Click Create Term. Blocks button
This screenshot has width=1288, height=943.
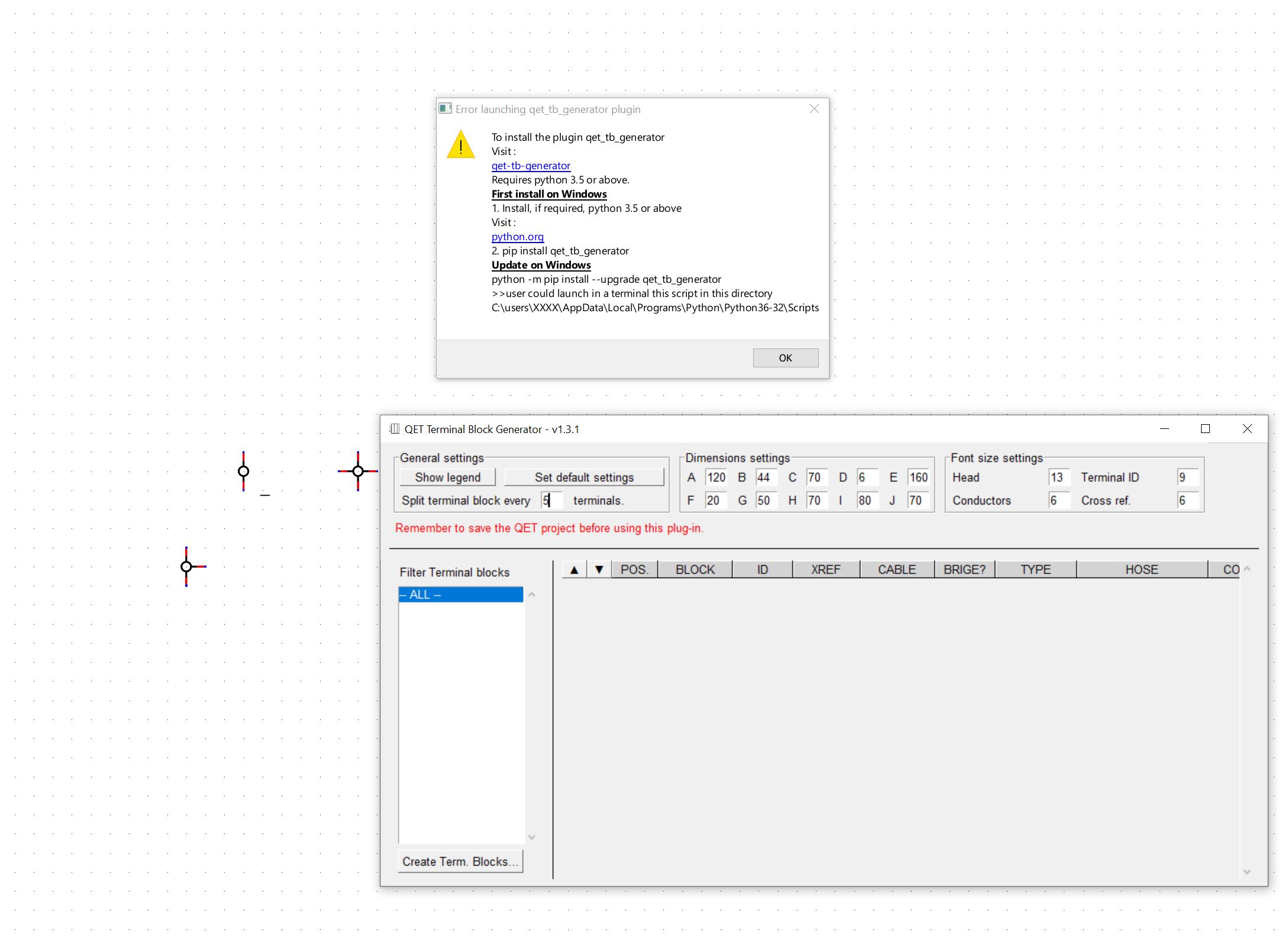click(x=460, y=861)
